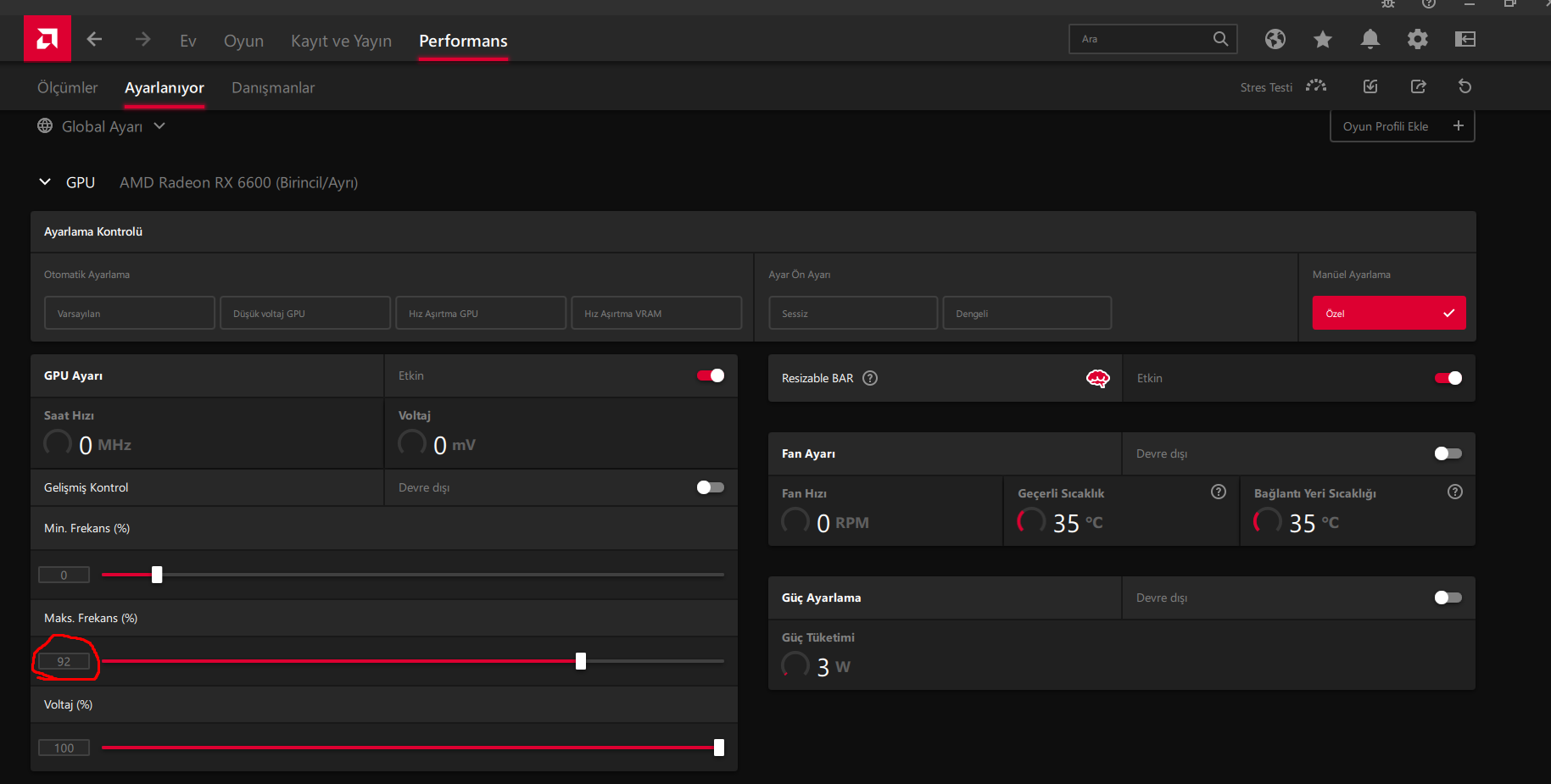The width and height of the screenshot is (1551, 784).
Task: Go to Kayıt ve Yayın tab
Action: click(341, 41)
